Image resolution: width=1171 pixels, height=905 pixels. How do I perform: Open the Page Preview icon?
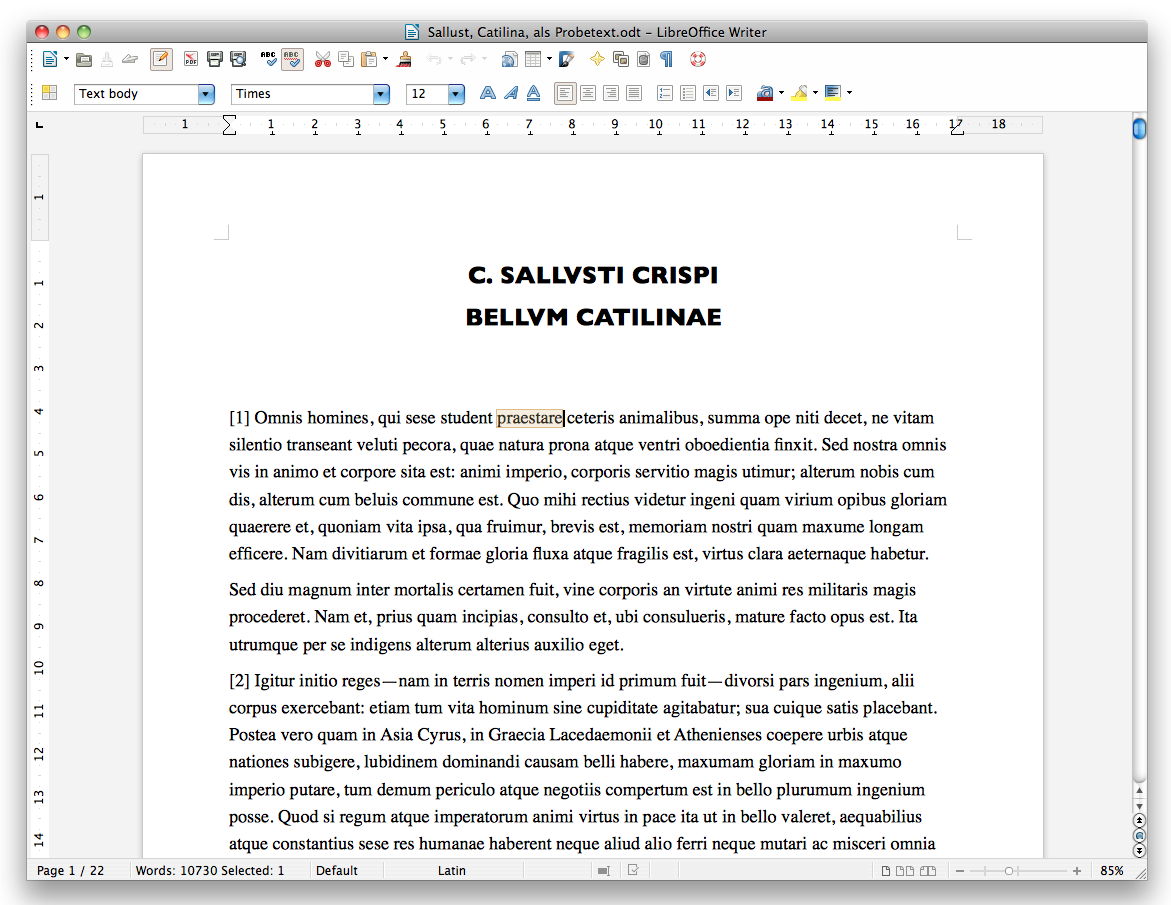point(238,60)
